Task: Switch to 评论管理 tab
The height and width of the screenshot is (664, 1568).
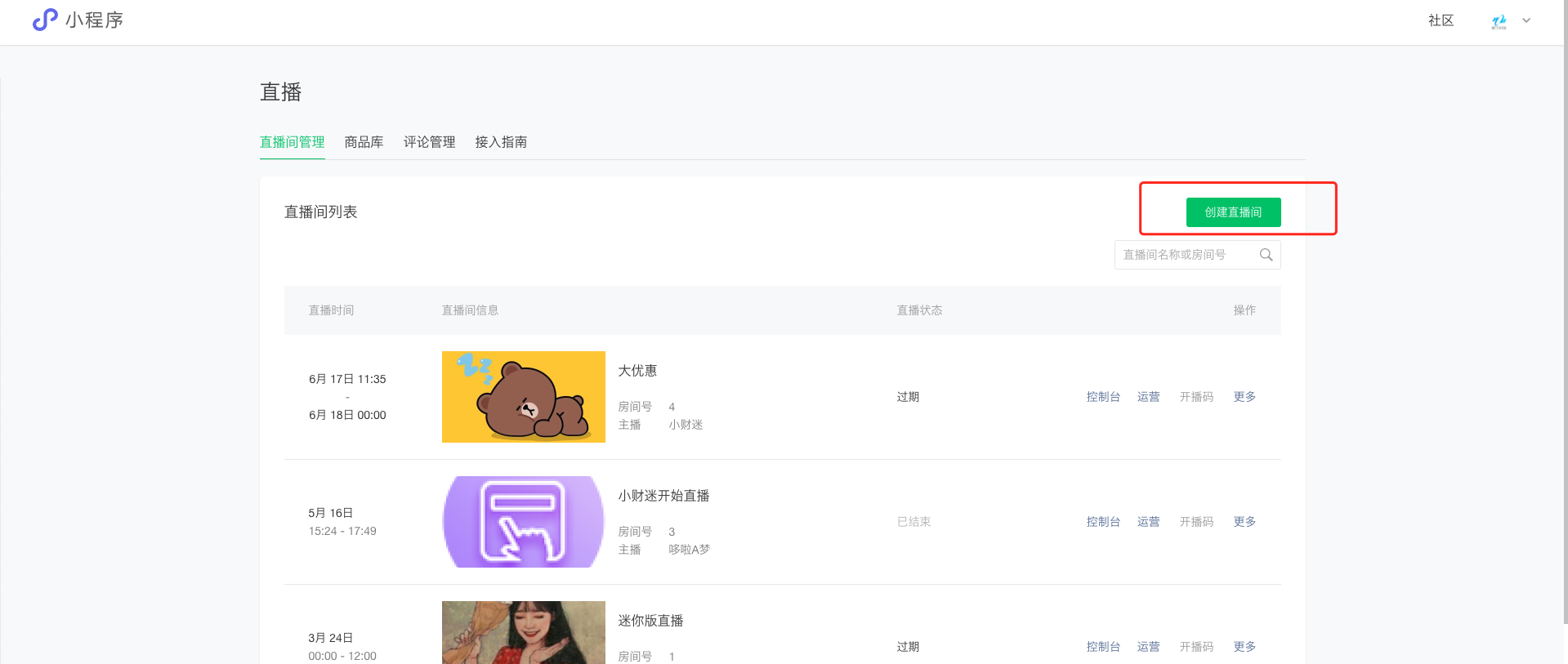Action: [x=429, y=142]
